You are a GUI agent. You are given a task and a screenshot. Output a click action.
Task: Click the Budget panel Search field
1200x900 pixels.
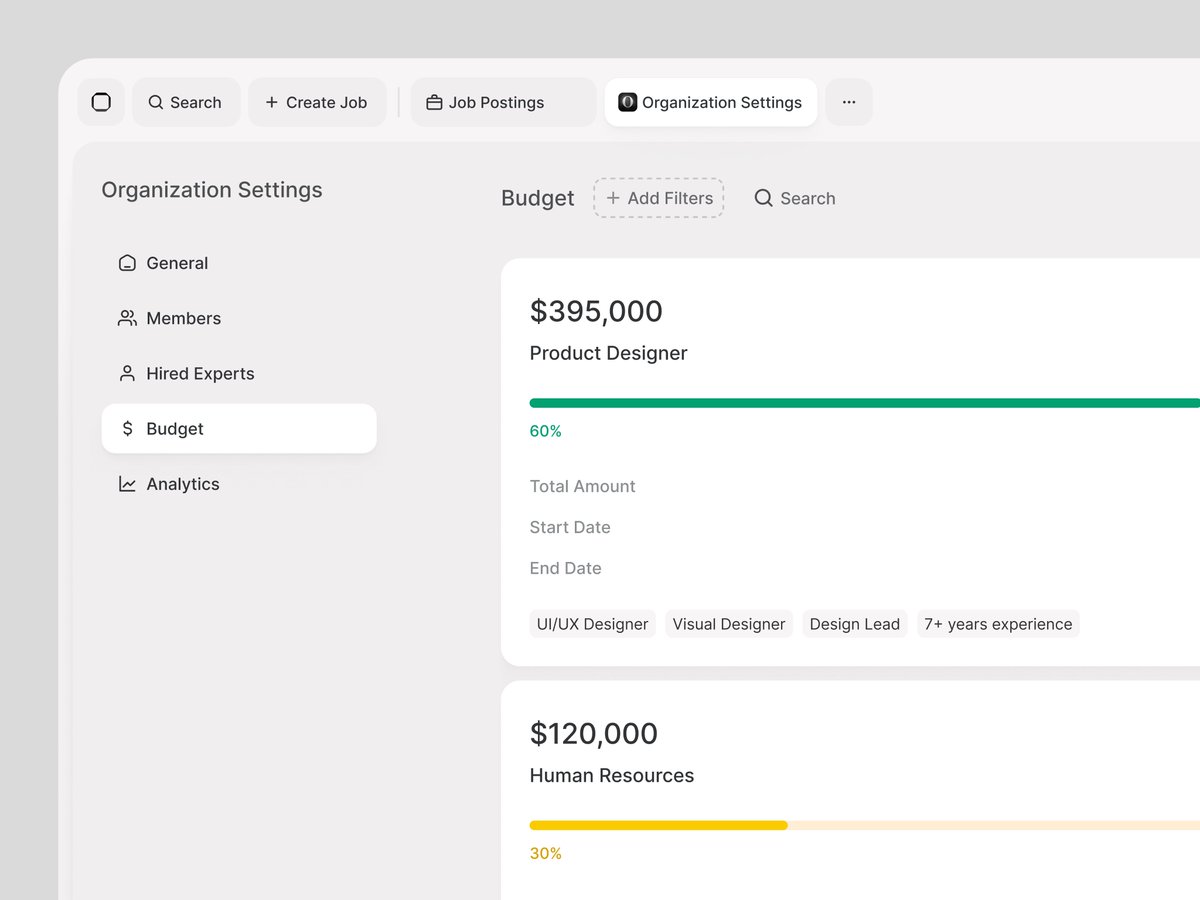tap(795, 198)
